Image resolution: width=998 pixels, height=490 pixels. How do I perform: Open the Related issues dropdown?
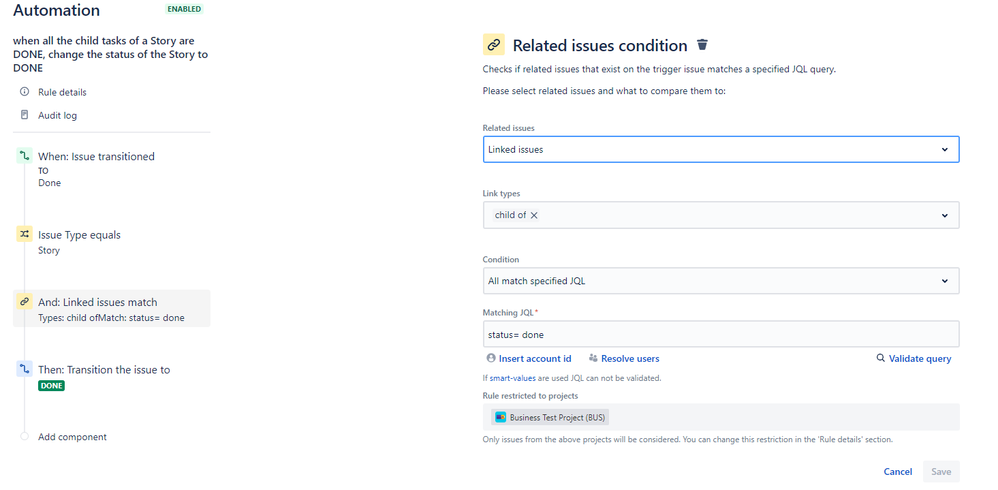coord(720,149)
